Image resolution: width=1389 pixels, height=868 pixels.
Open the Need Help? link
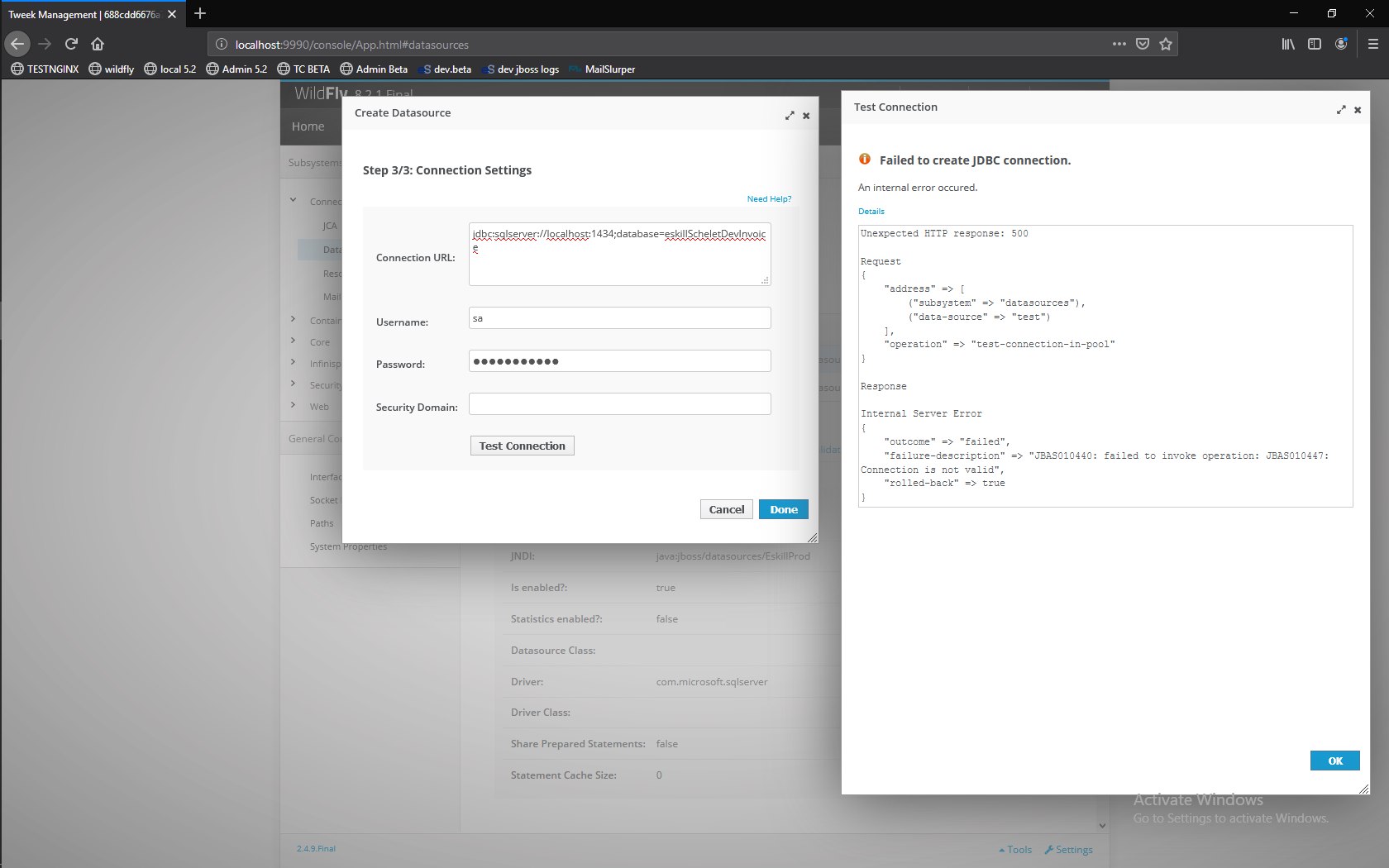tap(769, 199)
